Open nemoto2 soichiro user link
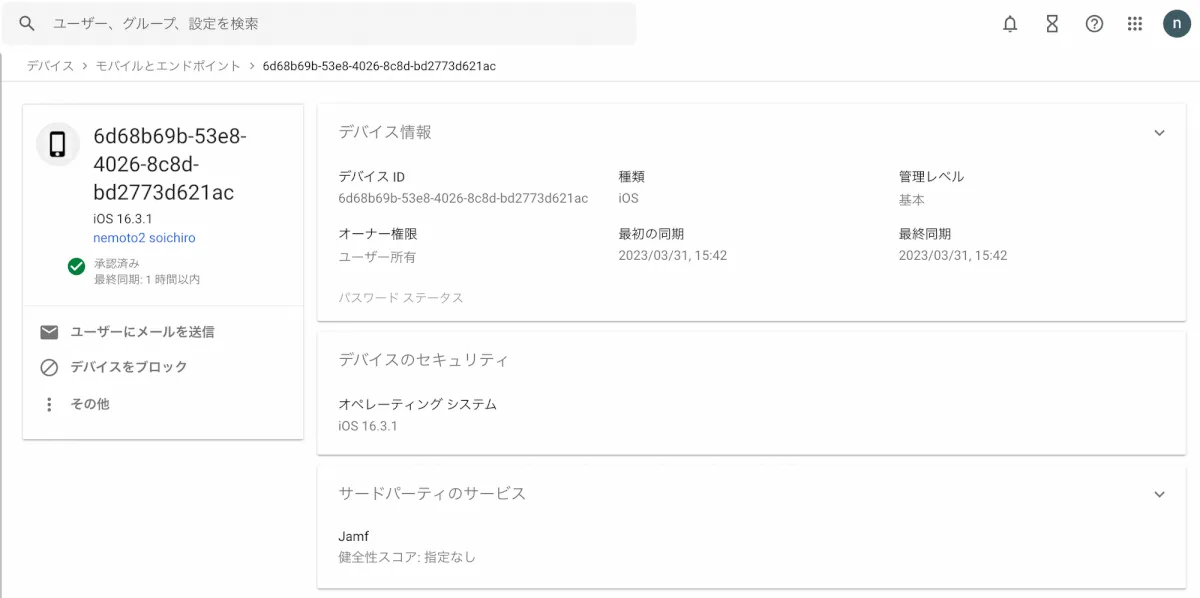Image resolution: width=1200 pixels, height=598 pixels. 144,238
